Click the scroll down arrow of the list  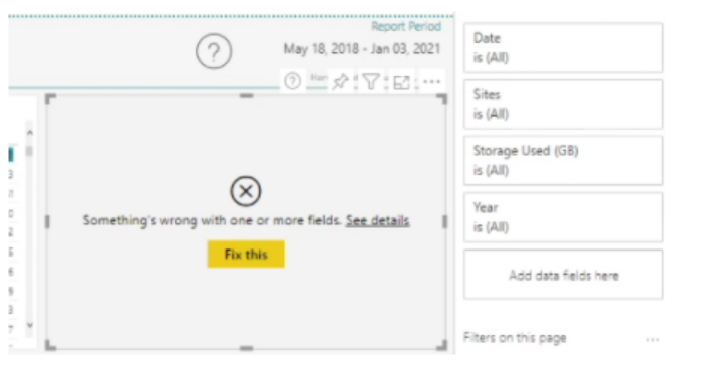tap(30, 325)
